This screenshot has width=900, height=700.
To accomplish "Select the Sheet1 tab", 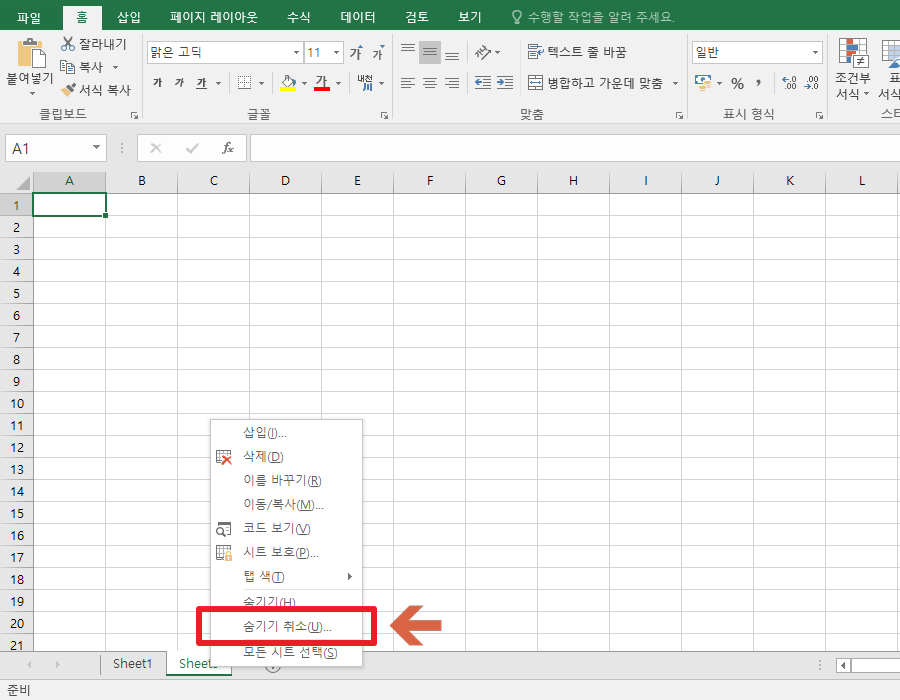I will 133,664.
